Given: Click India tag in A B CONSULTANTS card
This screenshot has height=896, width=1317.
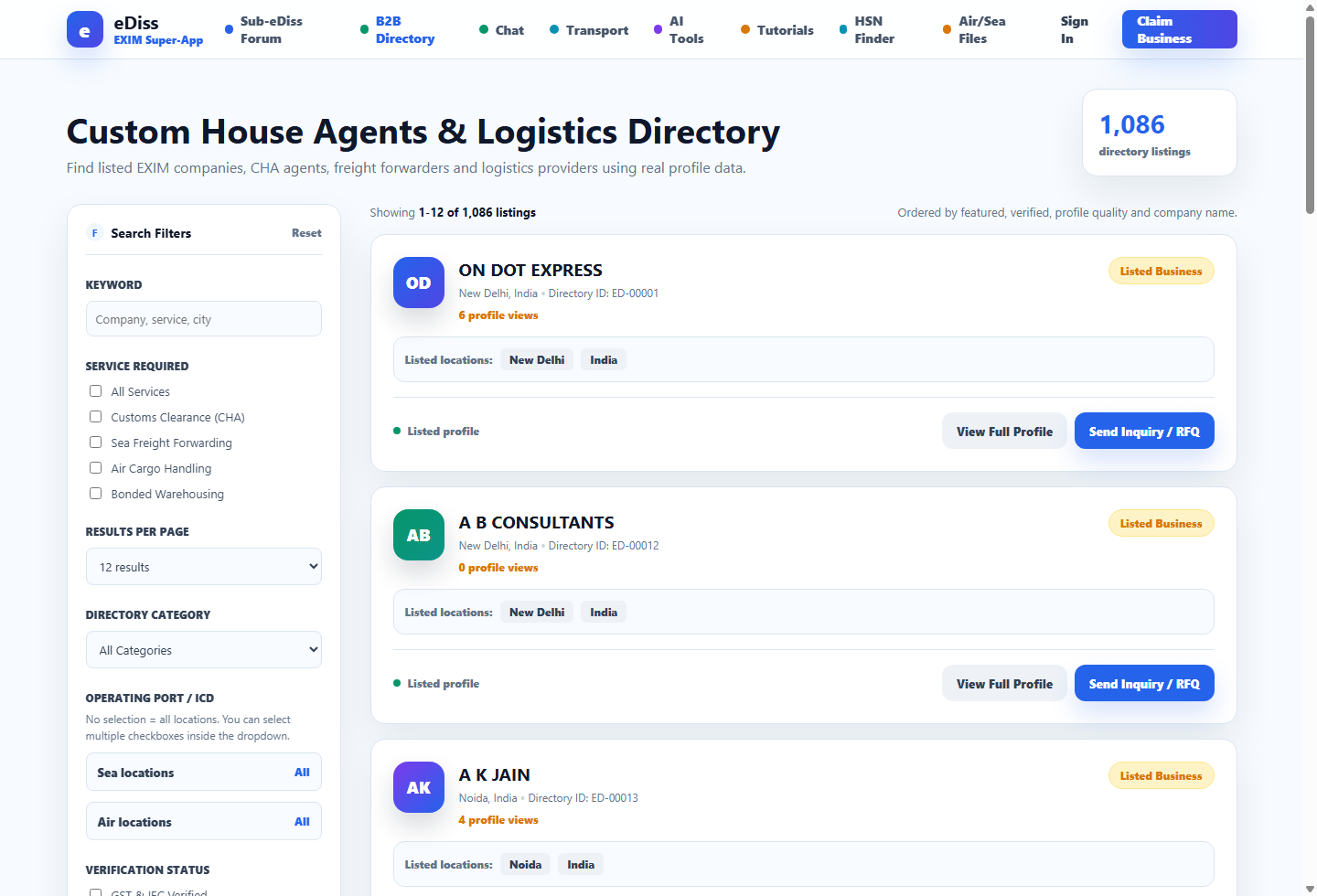Looking at the screenshot, I should [x=604, y=613].
